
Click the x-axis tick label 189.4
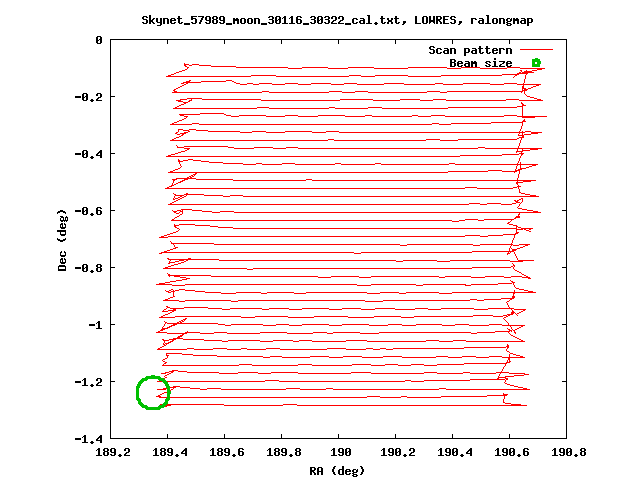coord(170,453)
